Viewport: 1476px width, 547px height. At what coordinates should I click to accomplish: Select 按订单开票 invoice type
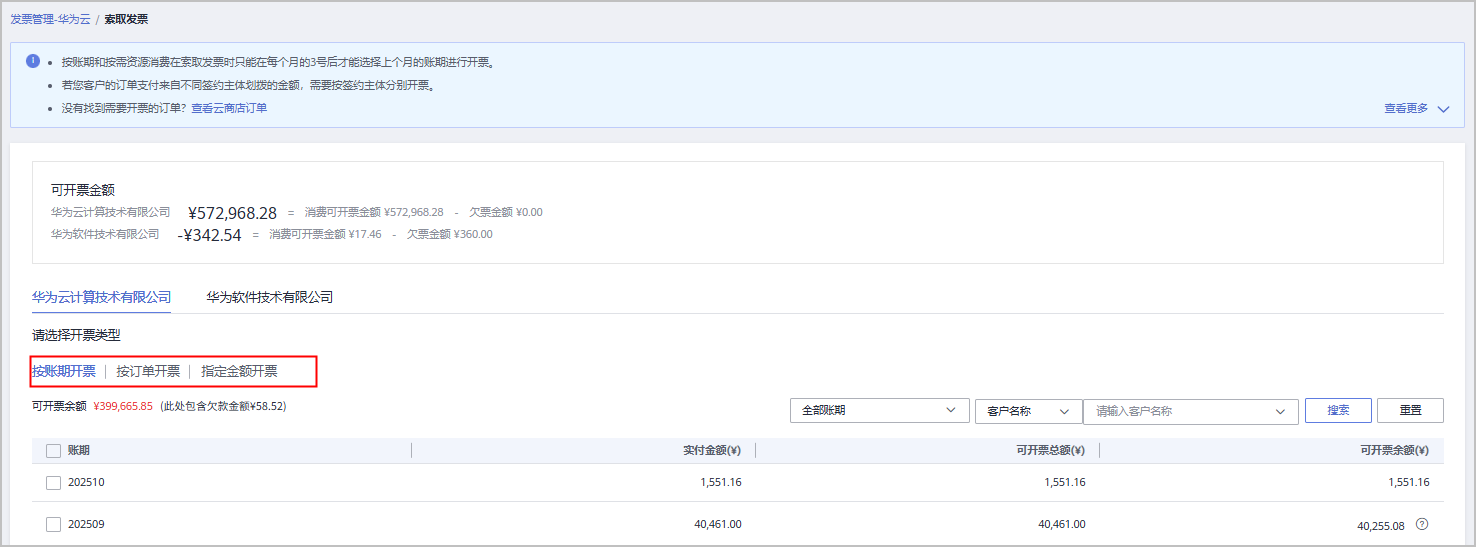pyautogui.click(x=148, y=371)
